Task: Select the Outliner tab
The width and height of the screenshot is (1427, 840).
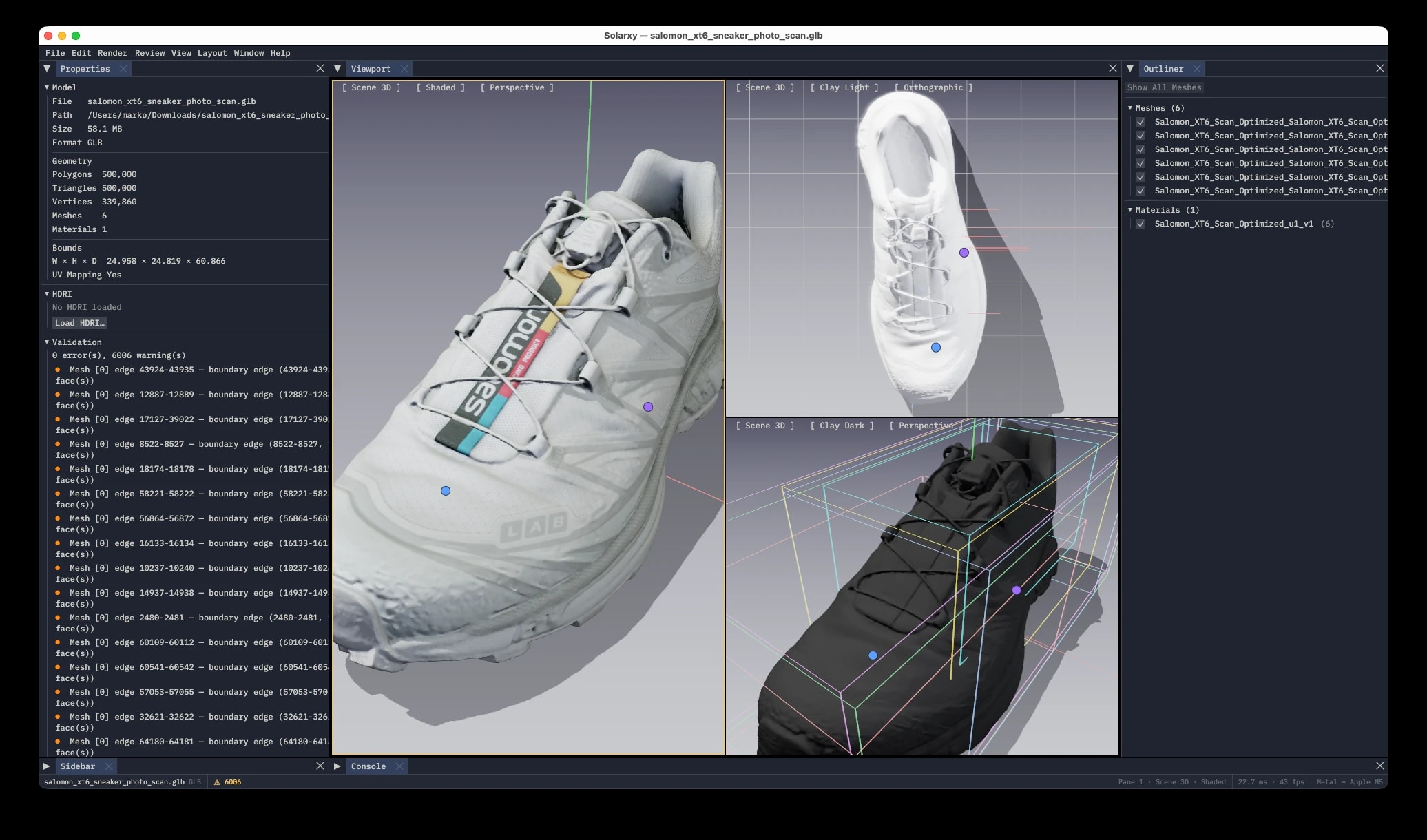Action: pos(1163,69)
